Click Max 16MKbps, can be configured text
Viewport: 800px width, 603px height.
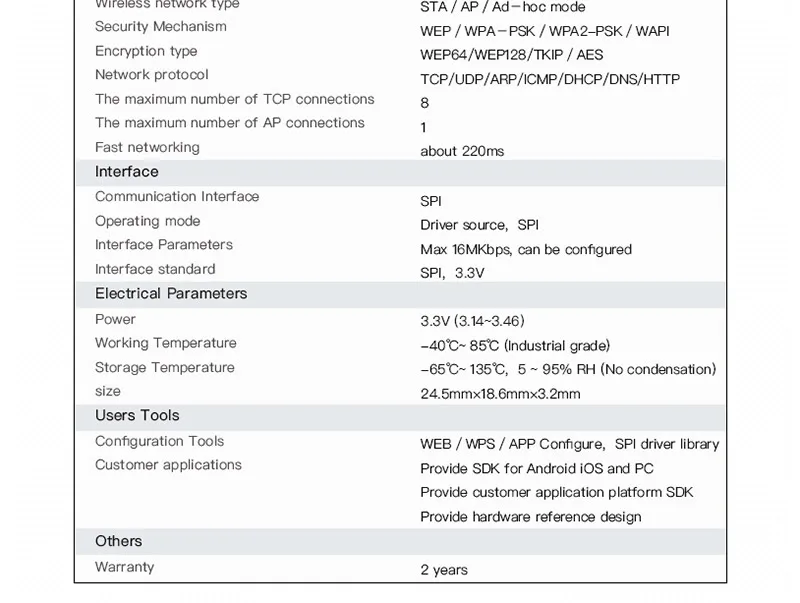pos(526,249)
